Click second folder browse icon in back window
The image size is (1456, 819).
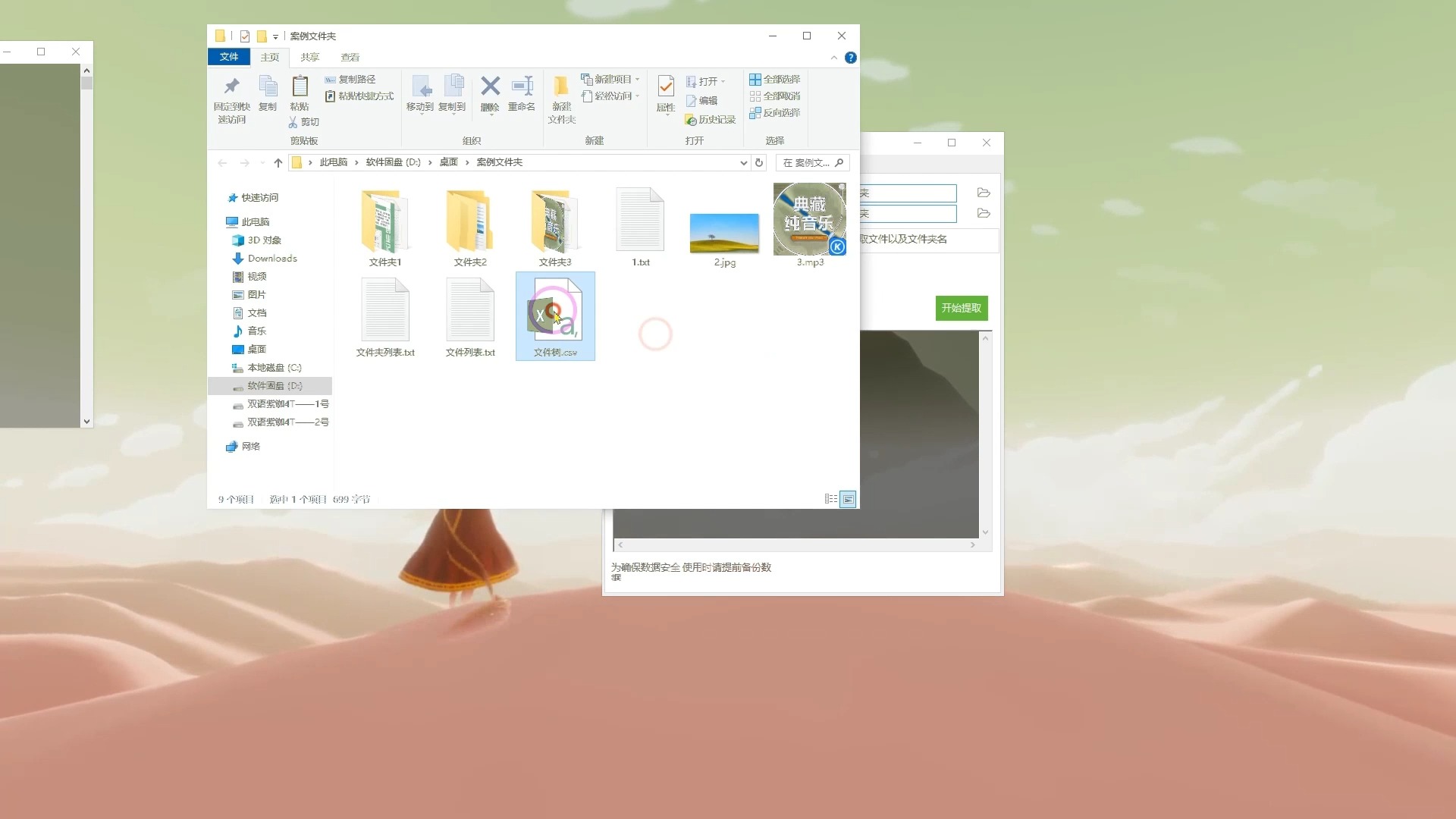(984, 213)
